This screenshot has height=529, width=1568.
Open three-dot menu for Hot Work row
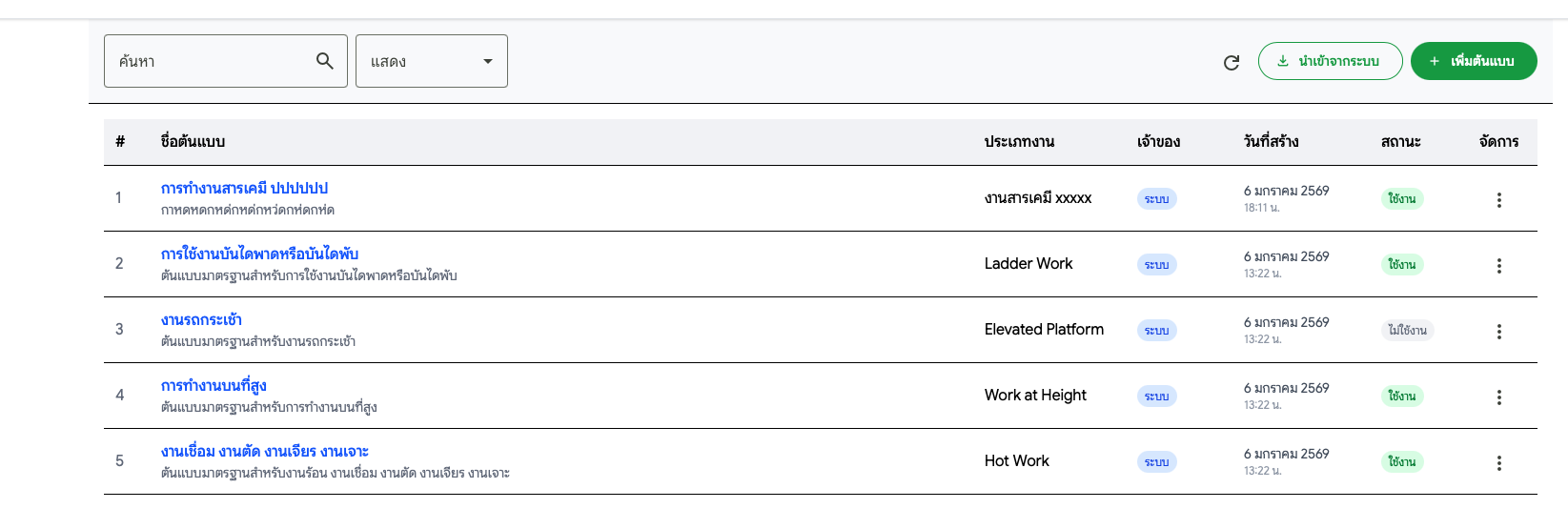(x=1498, y=463)
